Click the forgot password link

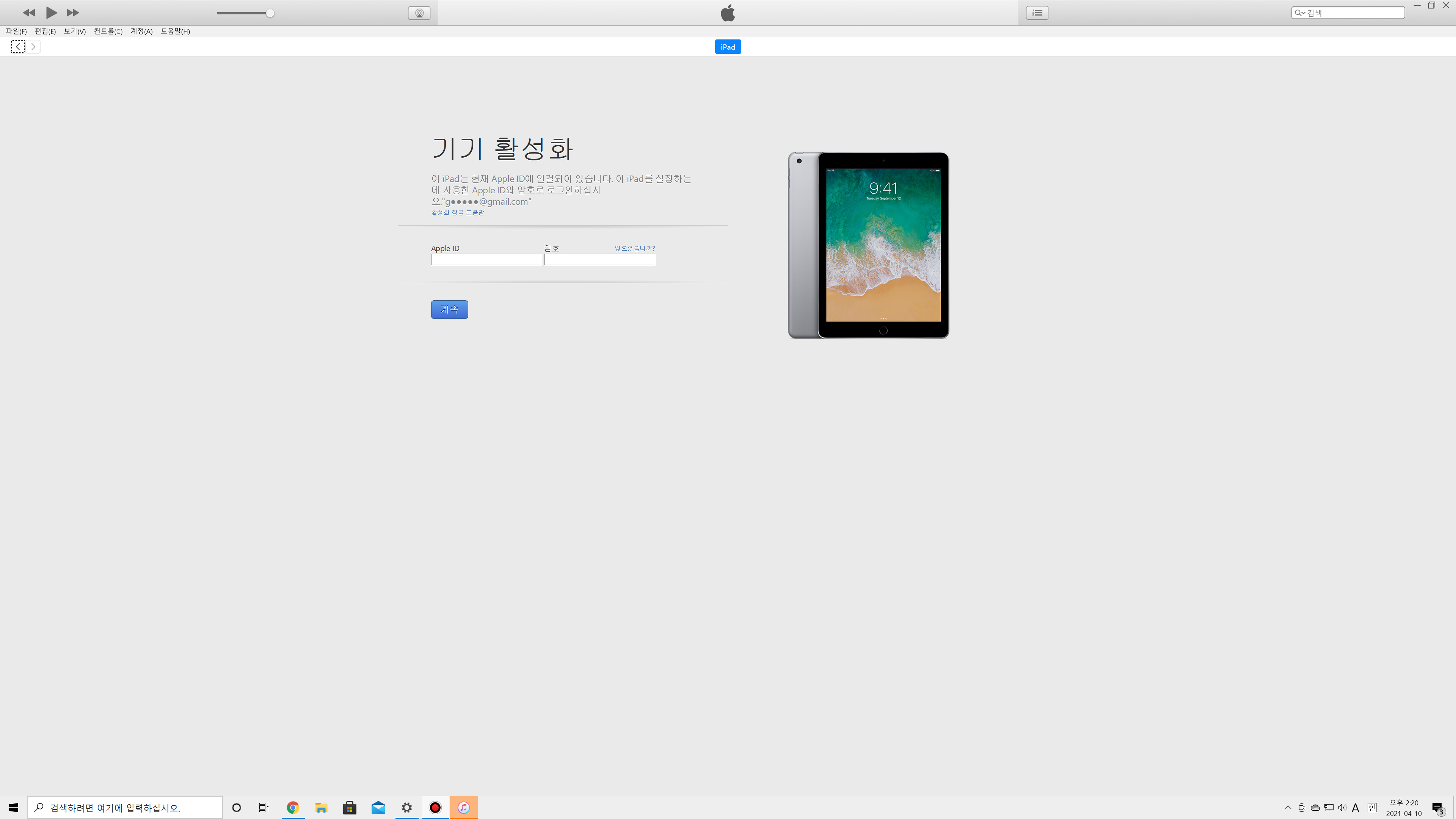pos(634,248)
